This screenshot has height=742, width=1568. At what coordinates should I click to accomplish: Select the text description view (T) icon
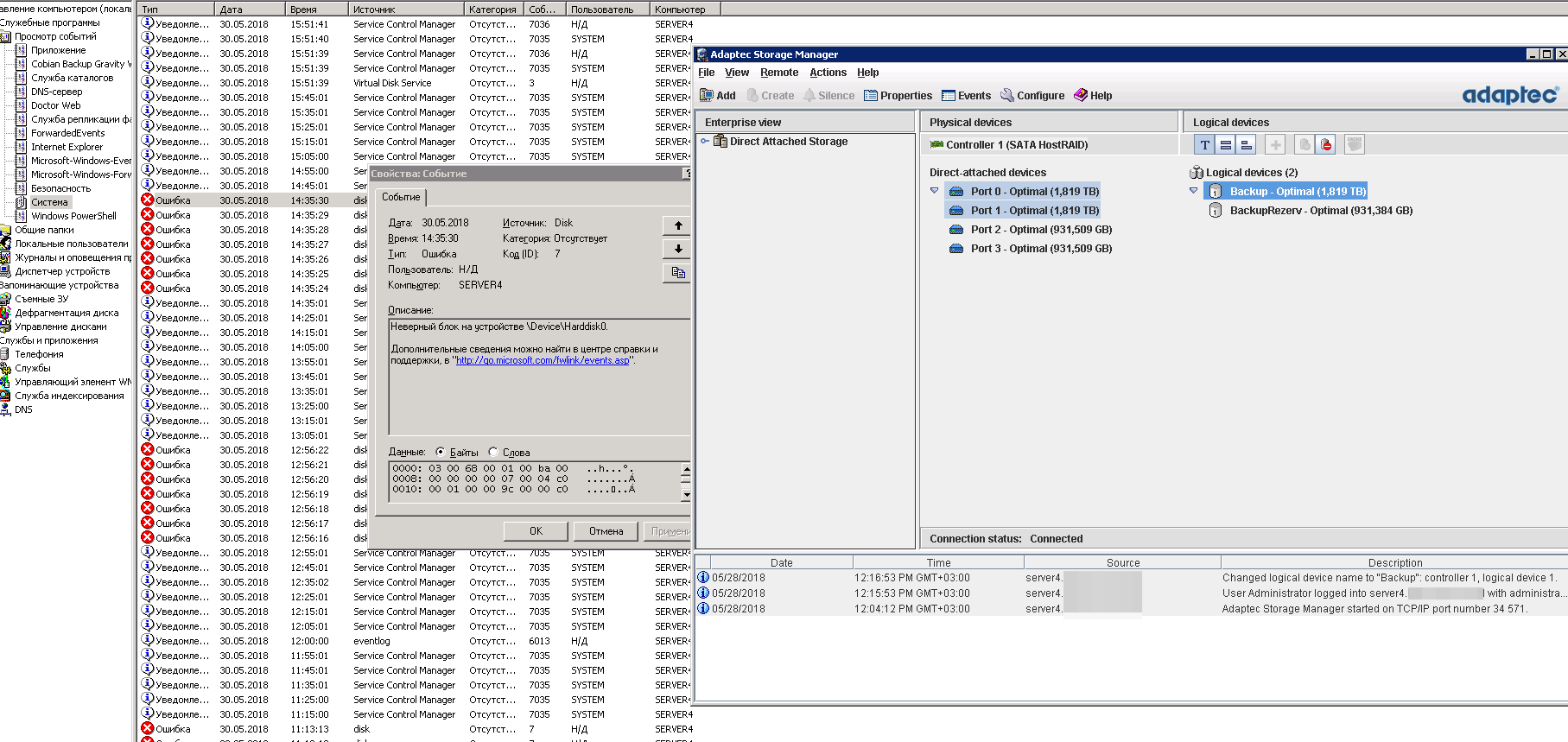tap(1204, 145)
